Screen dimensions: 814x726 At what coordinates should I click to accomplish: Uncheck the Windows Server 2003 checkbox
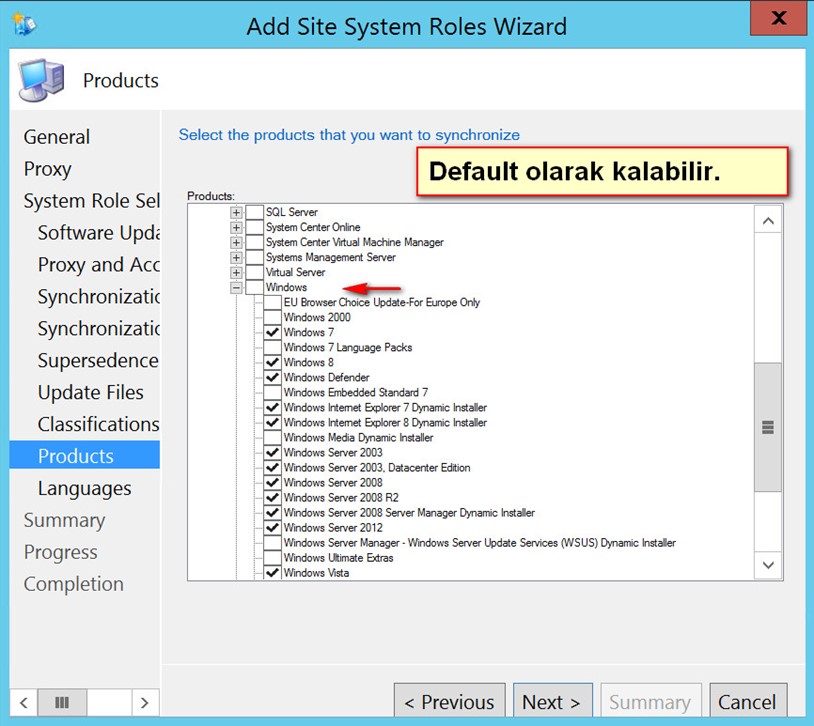[273, 453]
